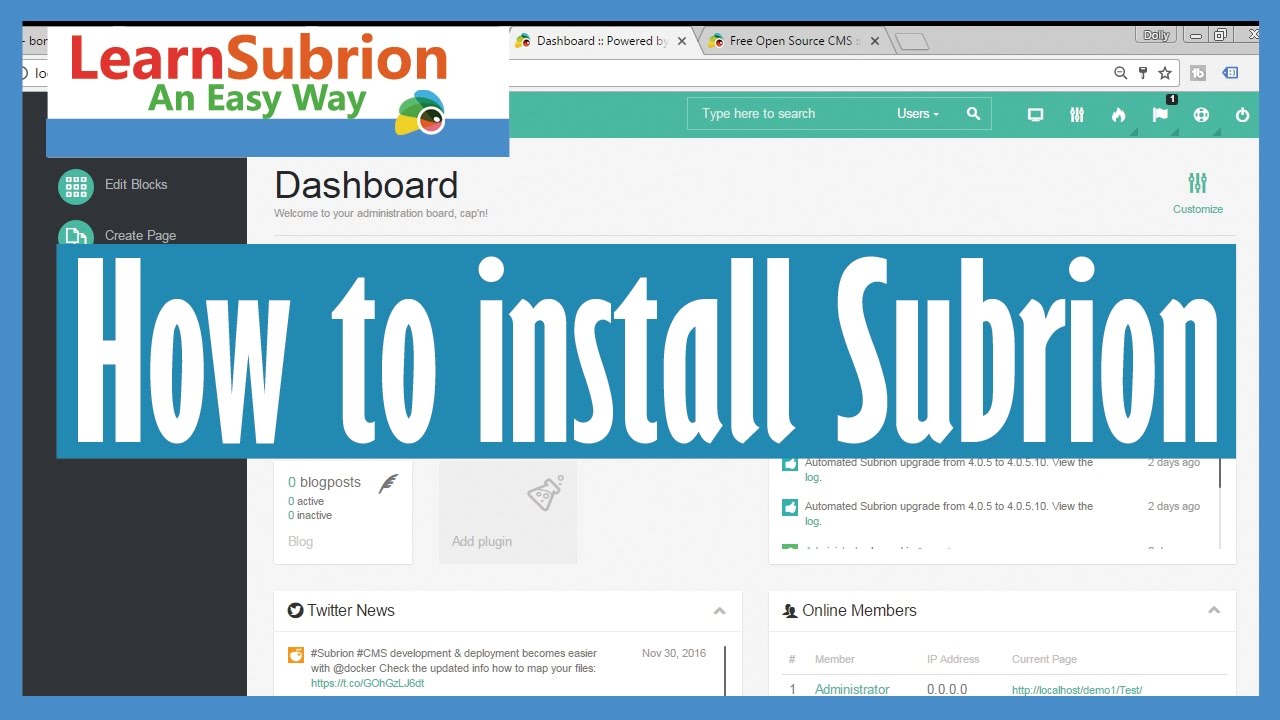The image size is (1280, 720).
Task: Click the IP Address column header
Action: [x=953, y=659]
